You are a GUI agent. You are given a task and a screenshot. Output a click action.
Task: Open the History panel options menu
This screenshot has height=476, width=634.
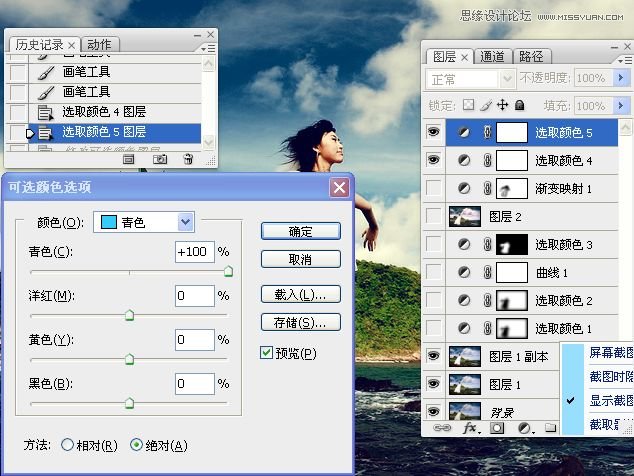pyautogui.click(x=207, y=47)
